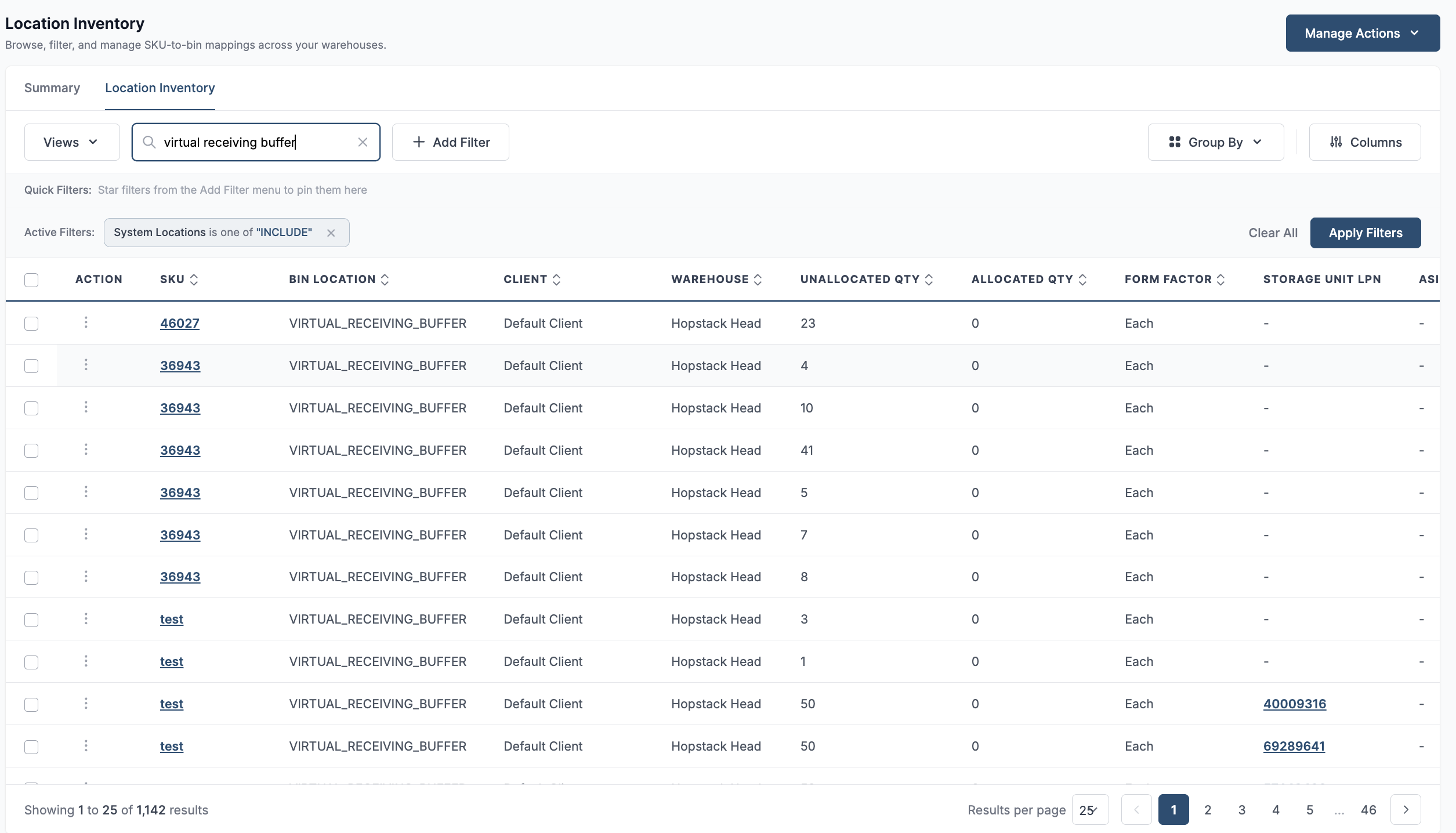Open SKU 36943 link in quantity 41 row
Viewport: 1456px width, 833px height.
(180, 450)
